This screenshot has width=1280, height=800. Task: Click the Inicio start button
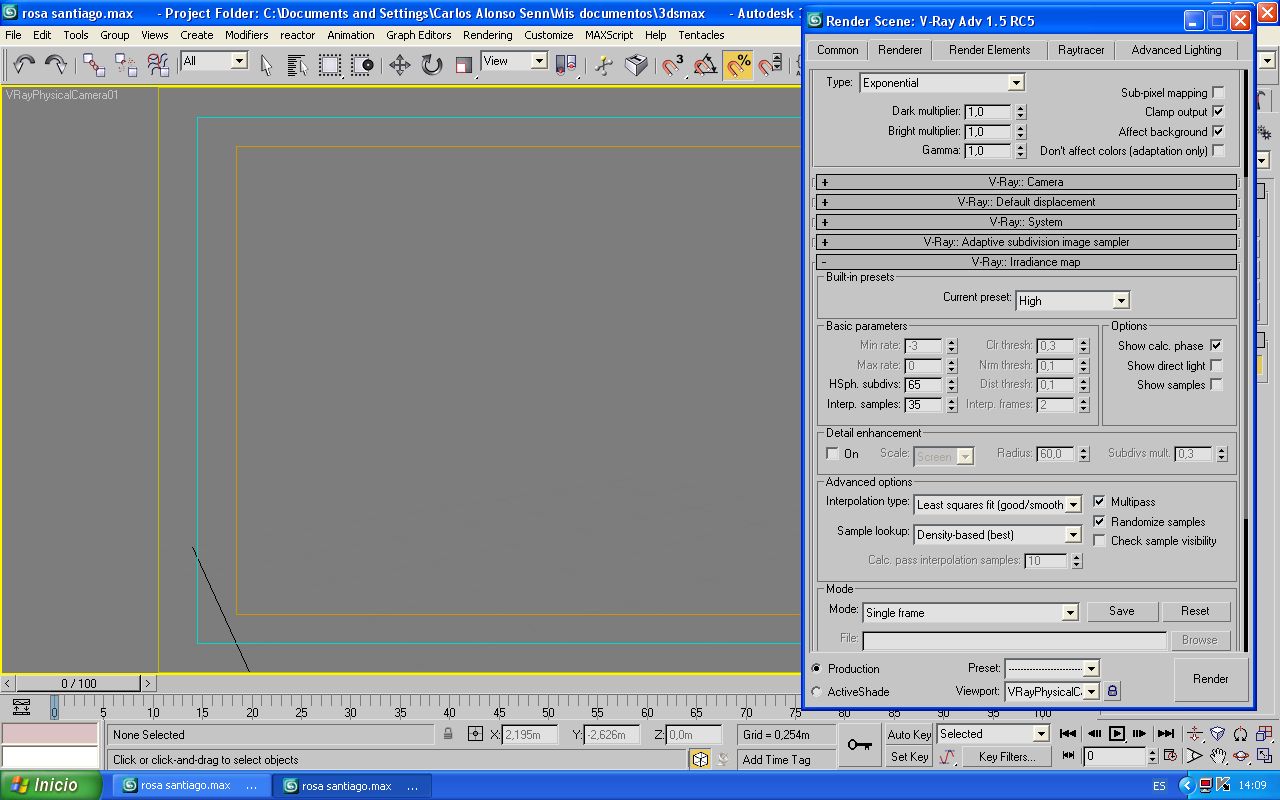pos(51,786)
